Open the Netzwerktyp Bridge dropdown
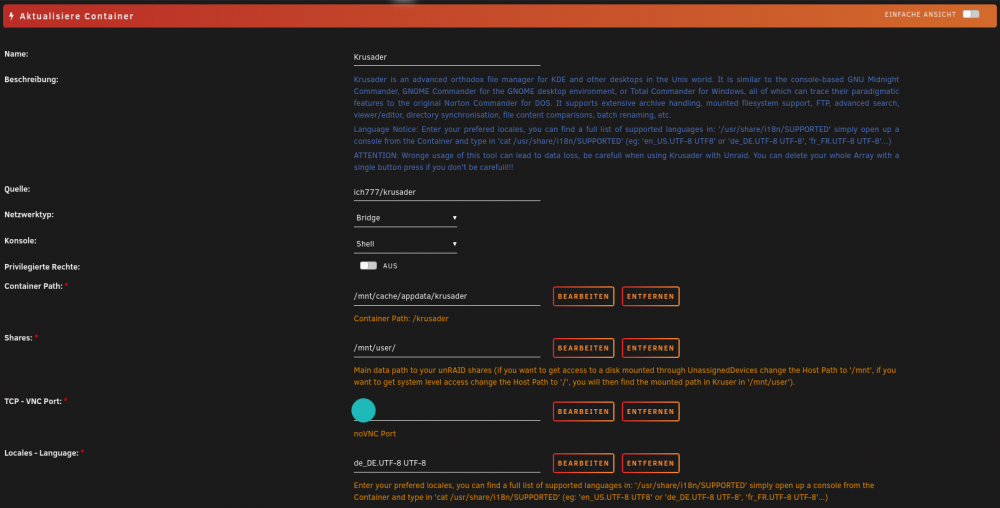 (x=406, y=218)
